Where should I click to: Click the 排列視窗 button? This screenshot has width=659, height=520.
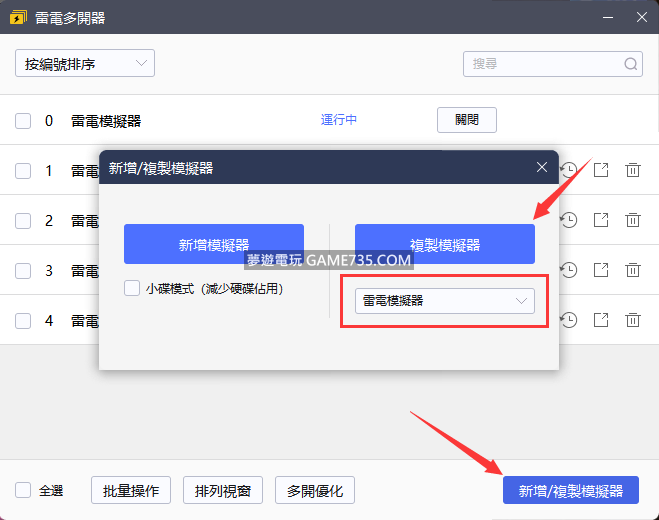[x=223, y=490]
